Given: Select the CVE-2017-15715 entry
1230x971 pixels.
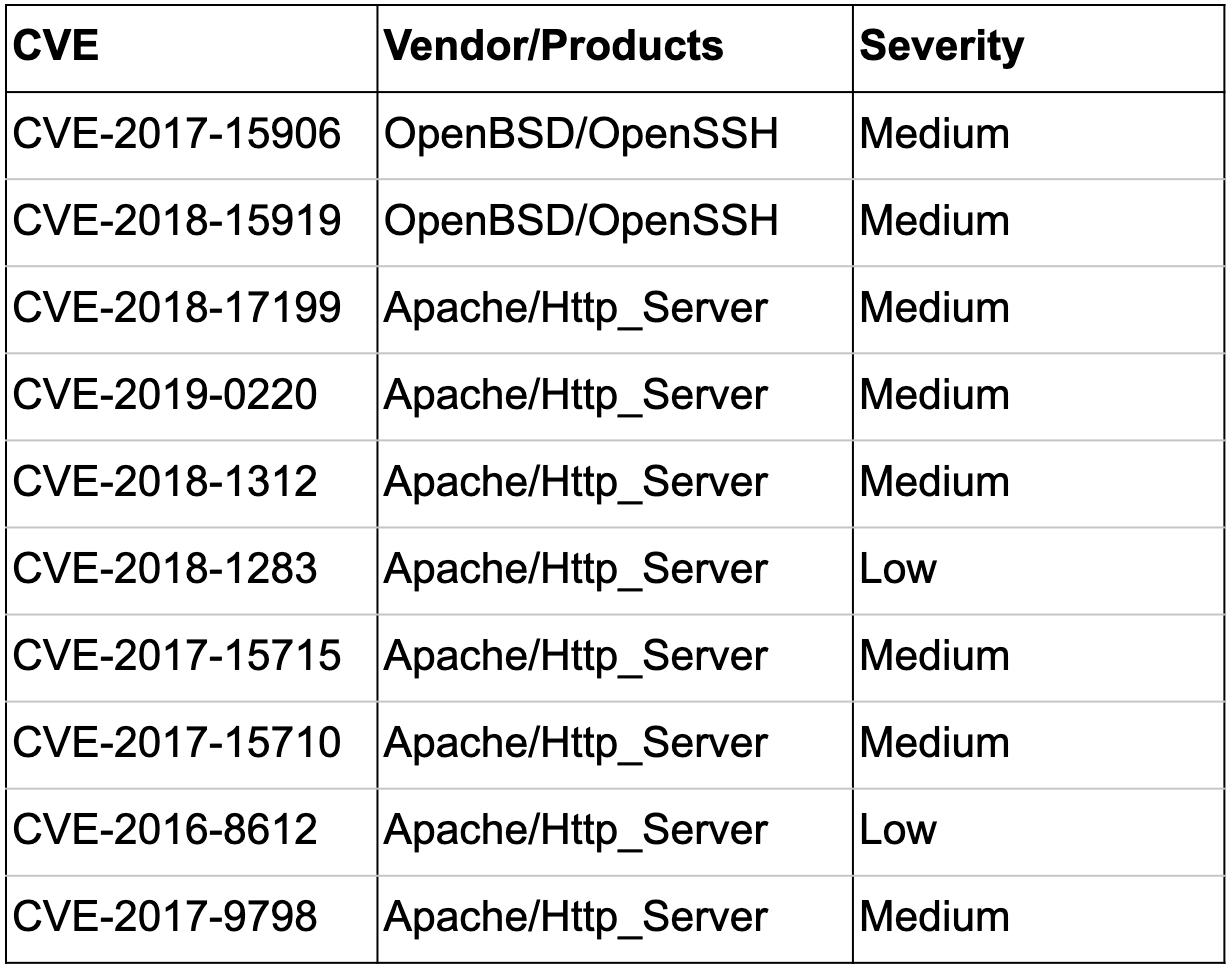Looking at the screenshot, I should pyautogui.click(x=191, y=657).
